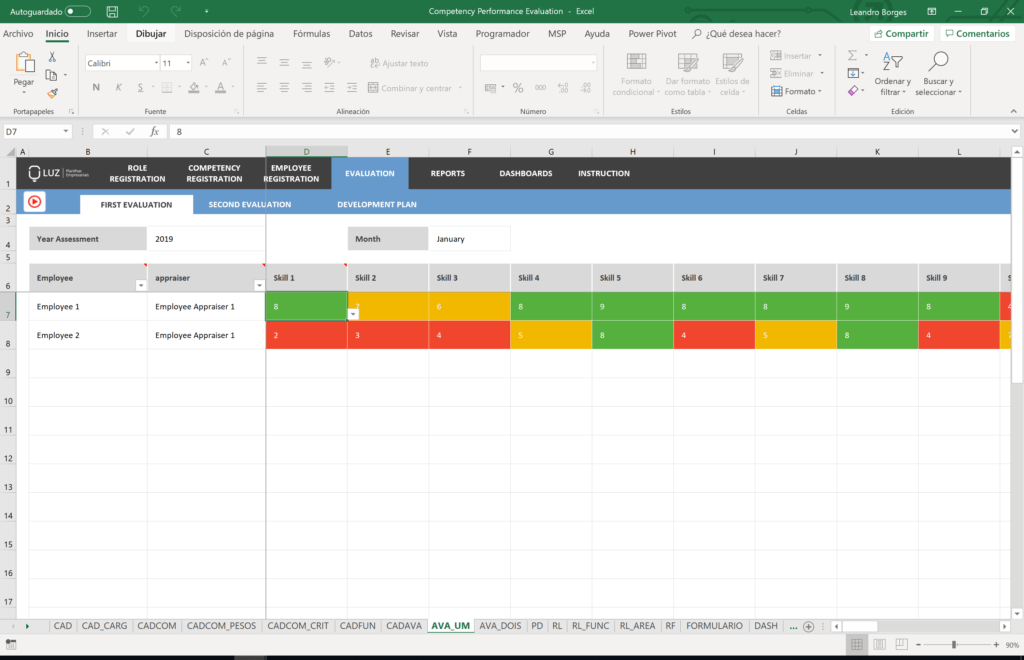Open the Employee column filter dropdown

click(141, 287)
